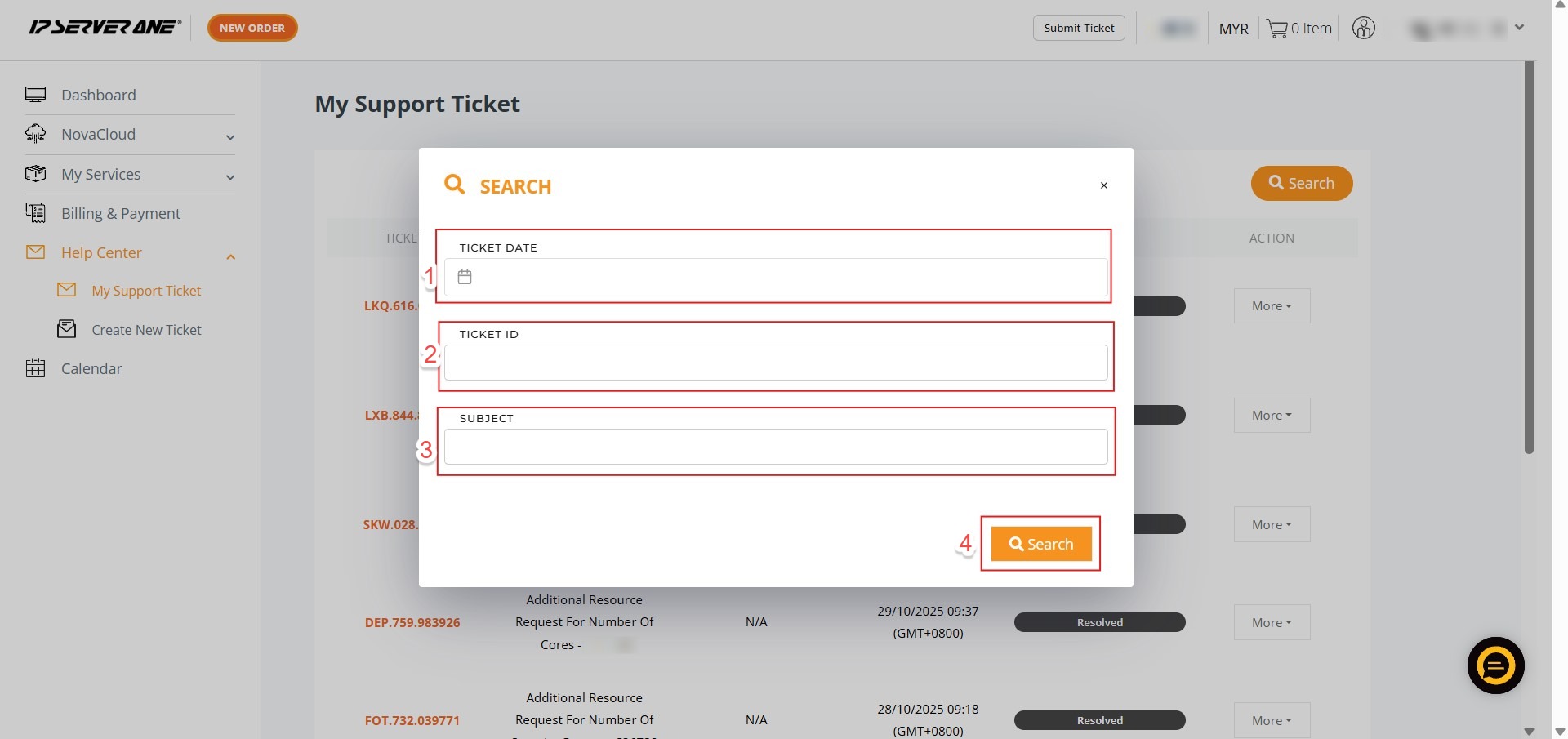
Task: Expand the My Services submenu chevron
Action: (x=230, y=177)
